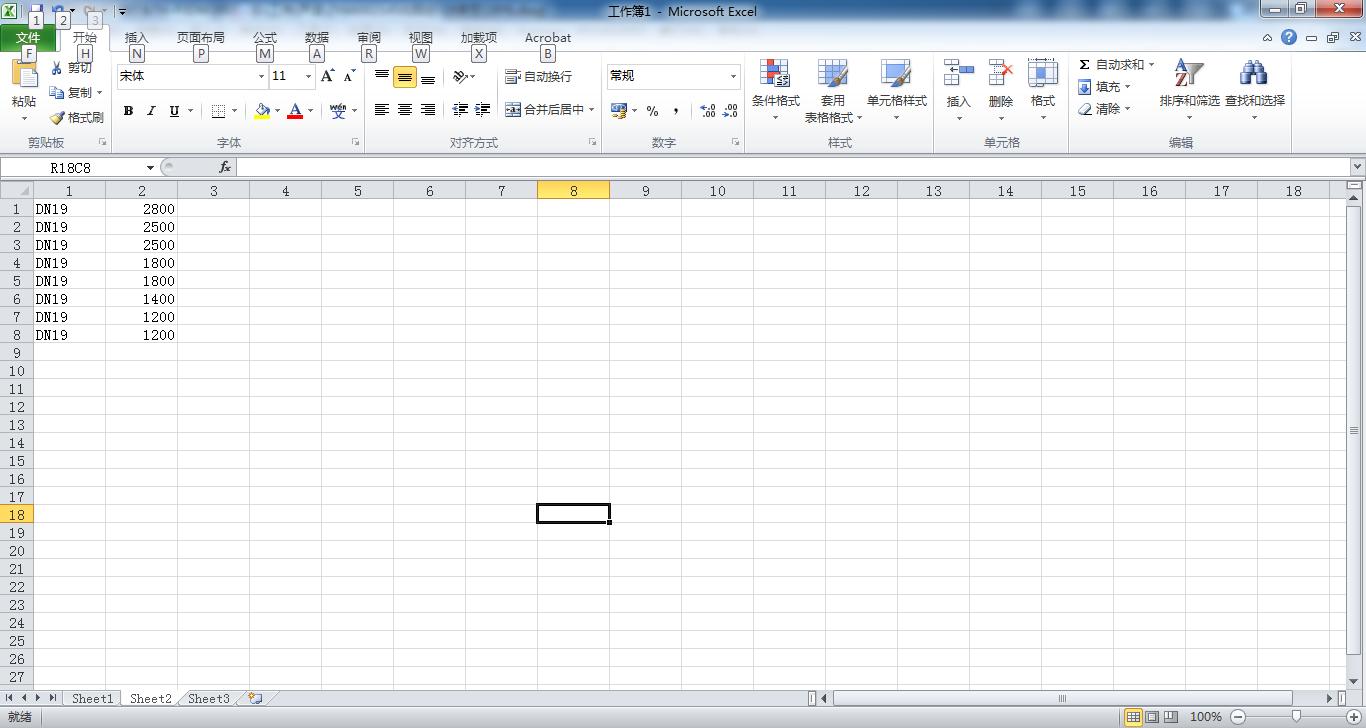Open the font size dropdown showing 11
The width and height of the screenshot is (1366, 728).
308,76
